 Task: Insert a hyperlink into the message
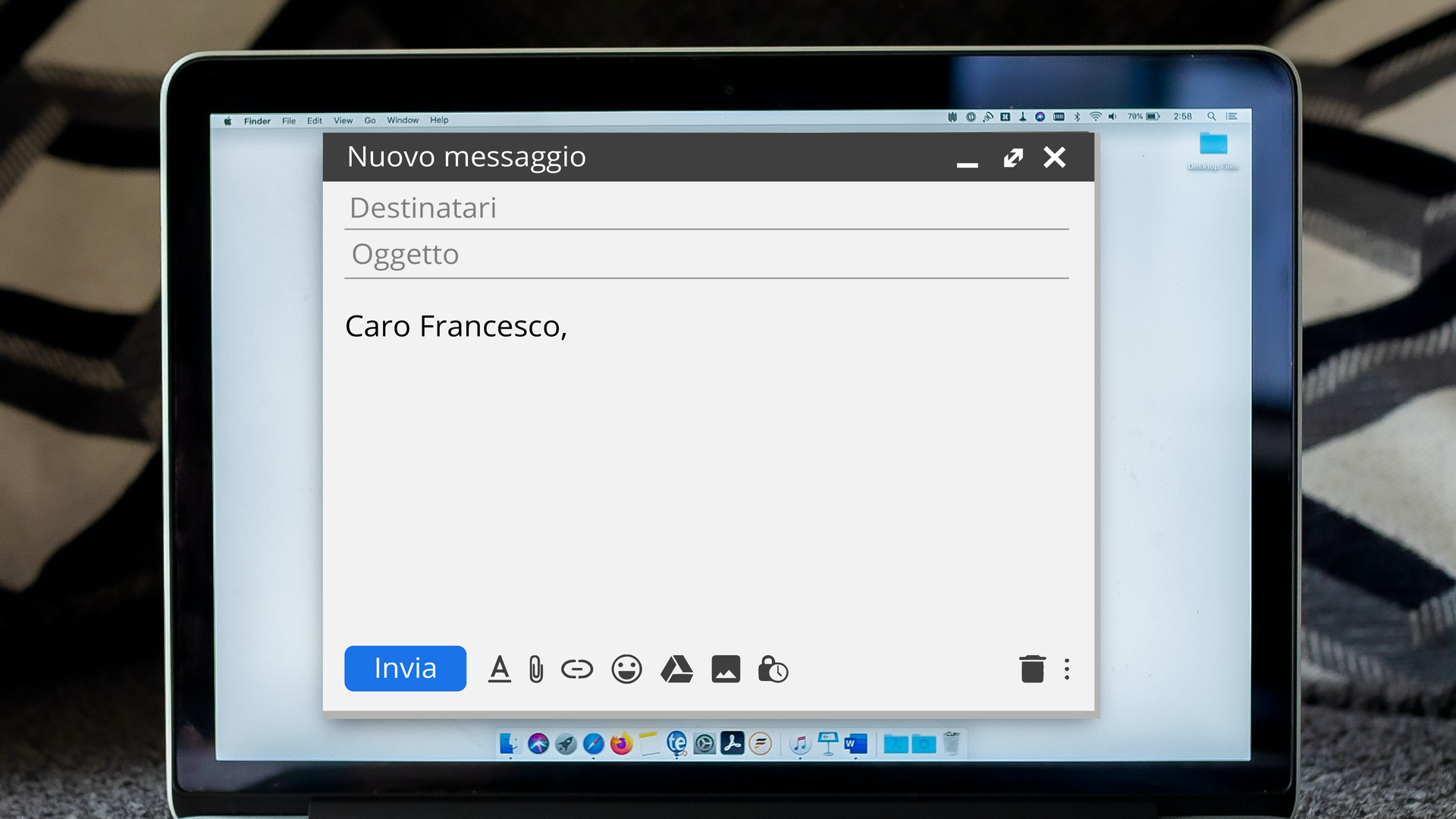pyautogui.click(x=576, y=669)
